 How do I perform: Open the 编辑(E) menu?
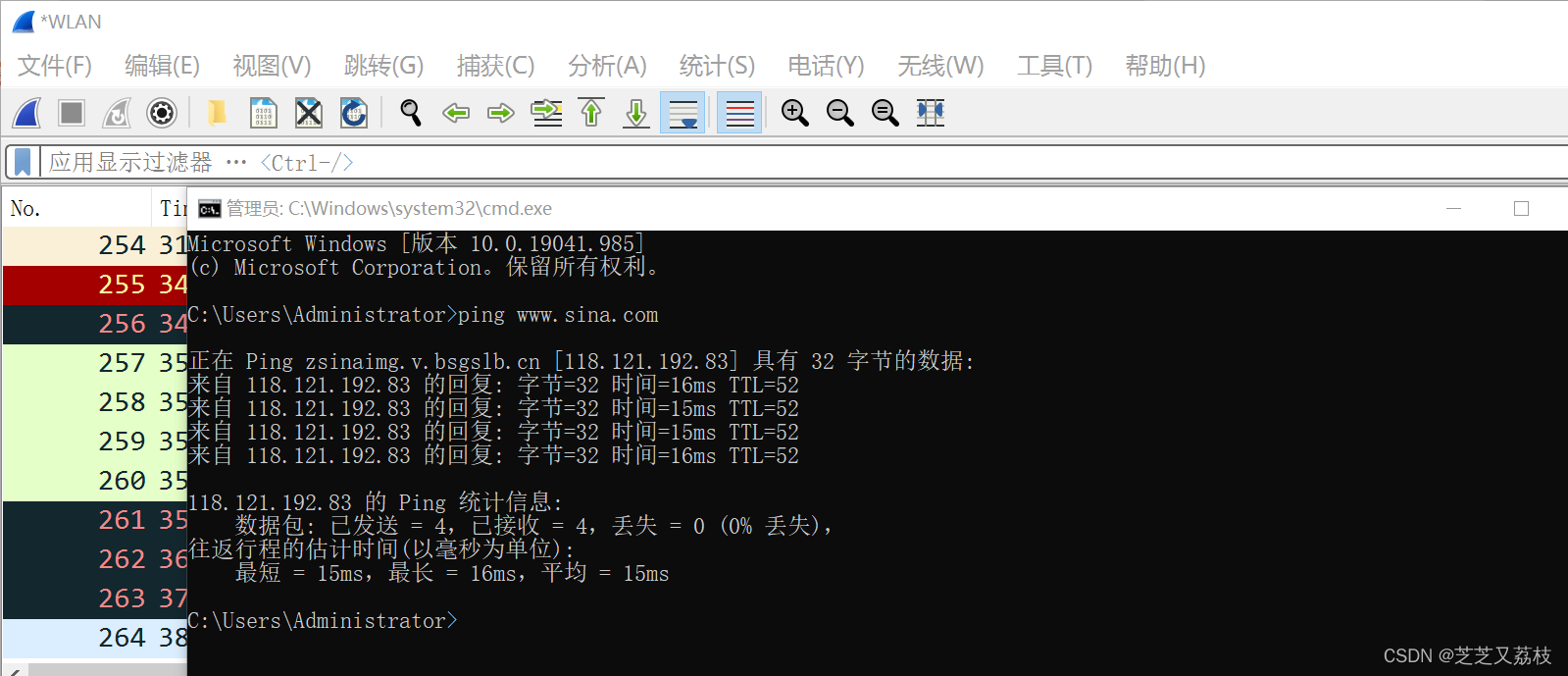click(x=162, y=66)
